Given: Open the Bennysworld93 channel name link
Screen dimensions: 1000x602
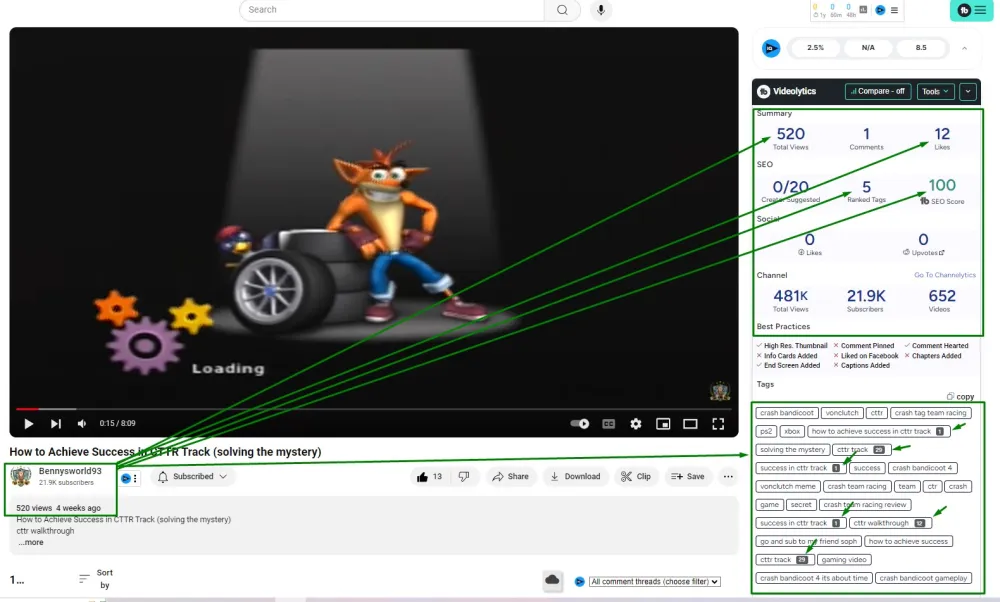Looking at the screenshot, I should (70, 471).
